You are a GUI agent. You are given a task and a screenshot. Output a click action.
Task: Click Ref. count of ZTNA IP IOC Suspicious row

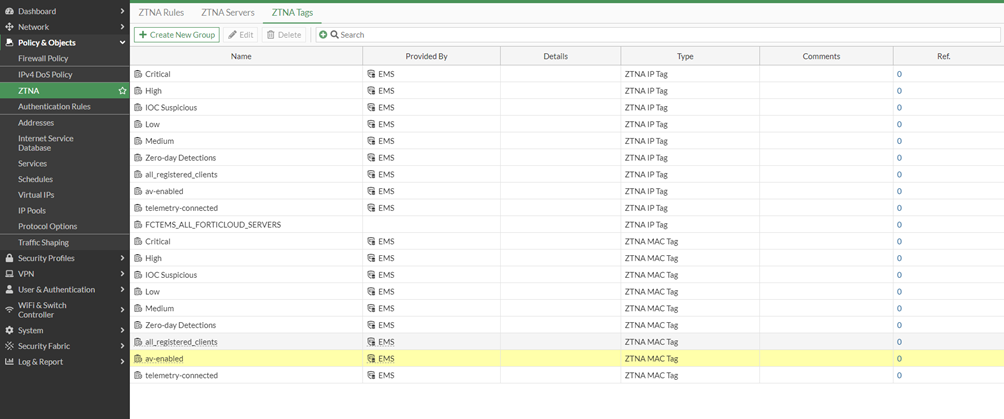(899, 108)
